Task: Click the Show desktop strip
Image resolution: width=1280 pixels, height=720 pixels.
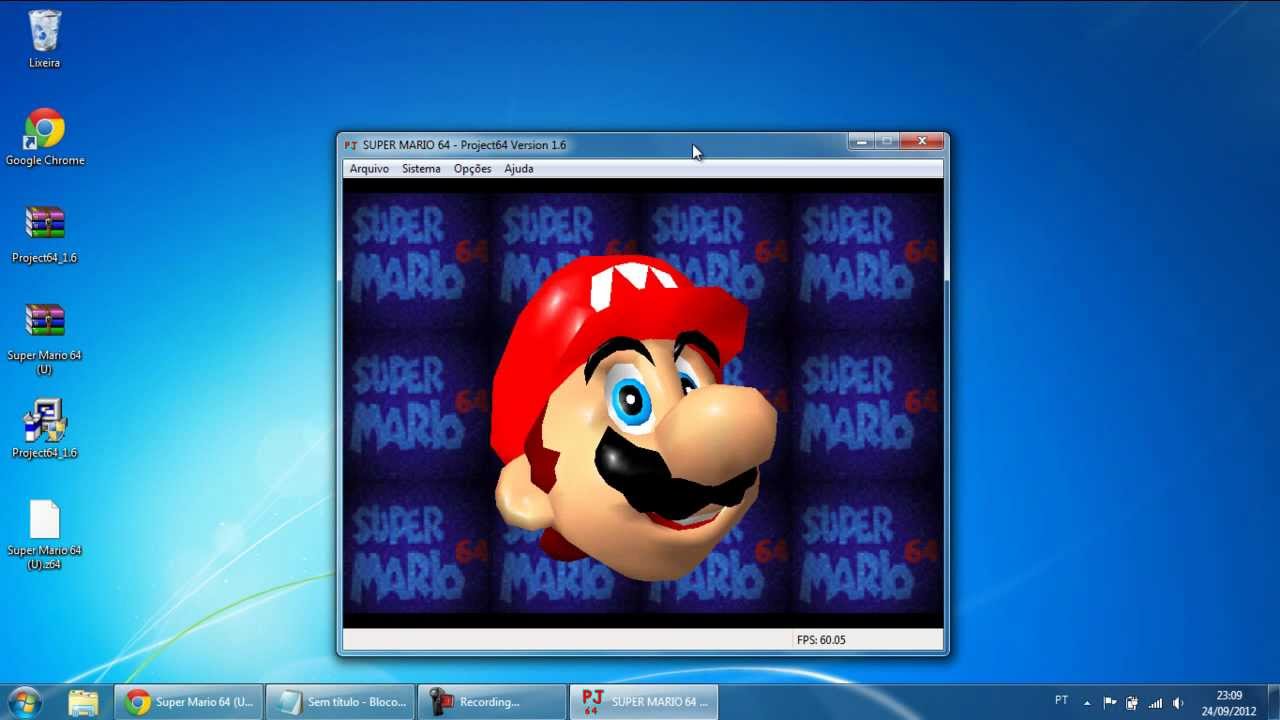Action: point(1272,703)
